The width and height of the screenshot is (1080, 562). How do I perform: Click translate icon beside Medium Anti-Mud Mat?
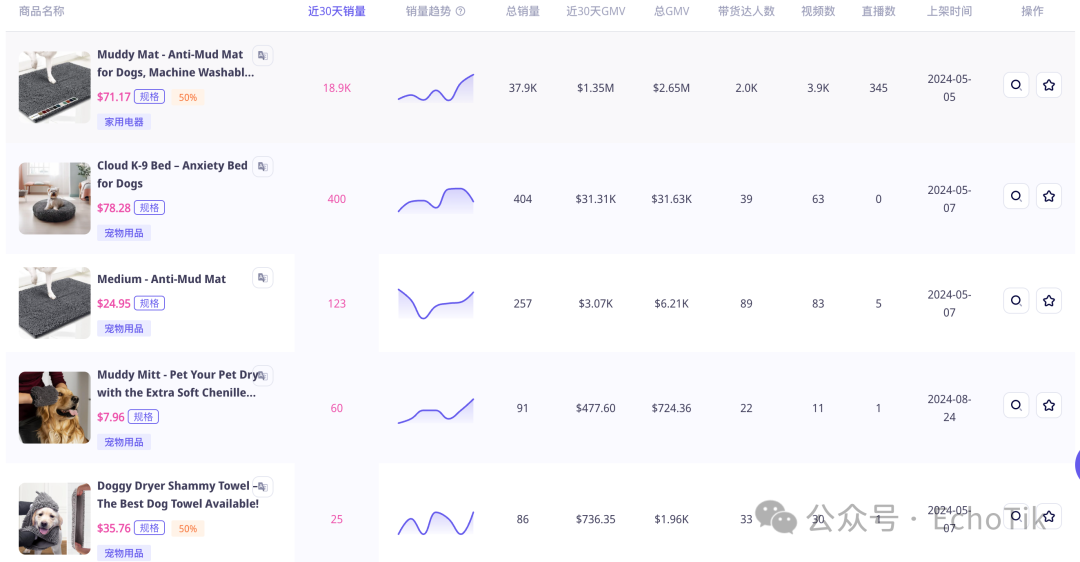tap(262, 278)
